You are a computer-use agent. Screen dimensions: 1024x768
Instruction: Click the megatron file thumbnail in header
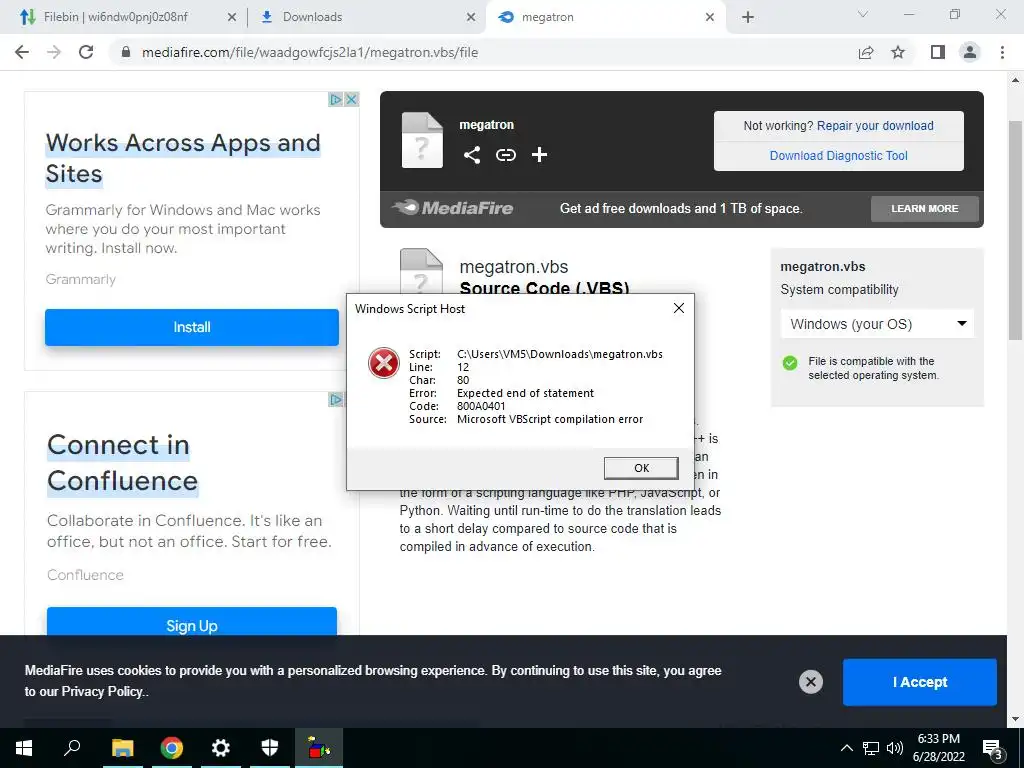(x=422, y=140)
